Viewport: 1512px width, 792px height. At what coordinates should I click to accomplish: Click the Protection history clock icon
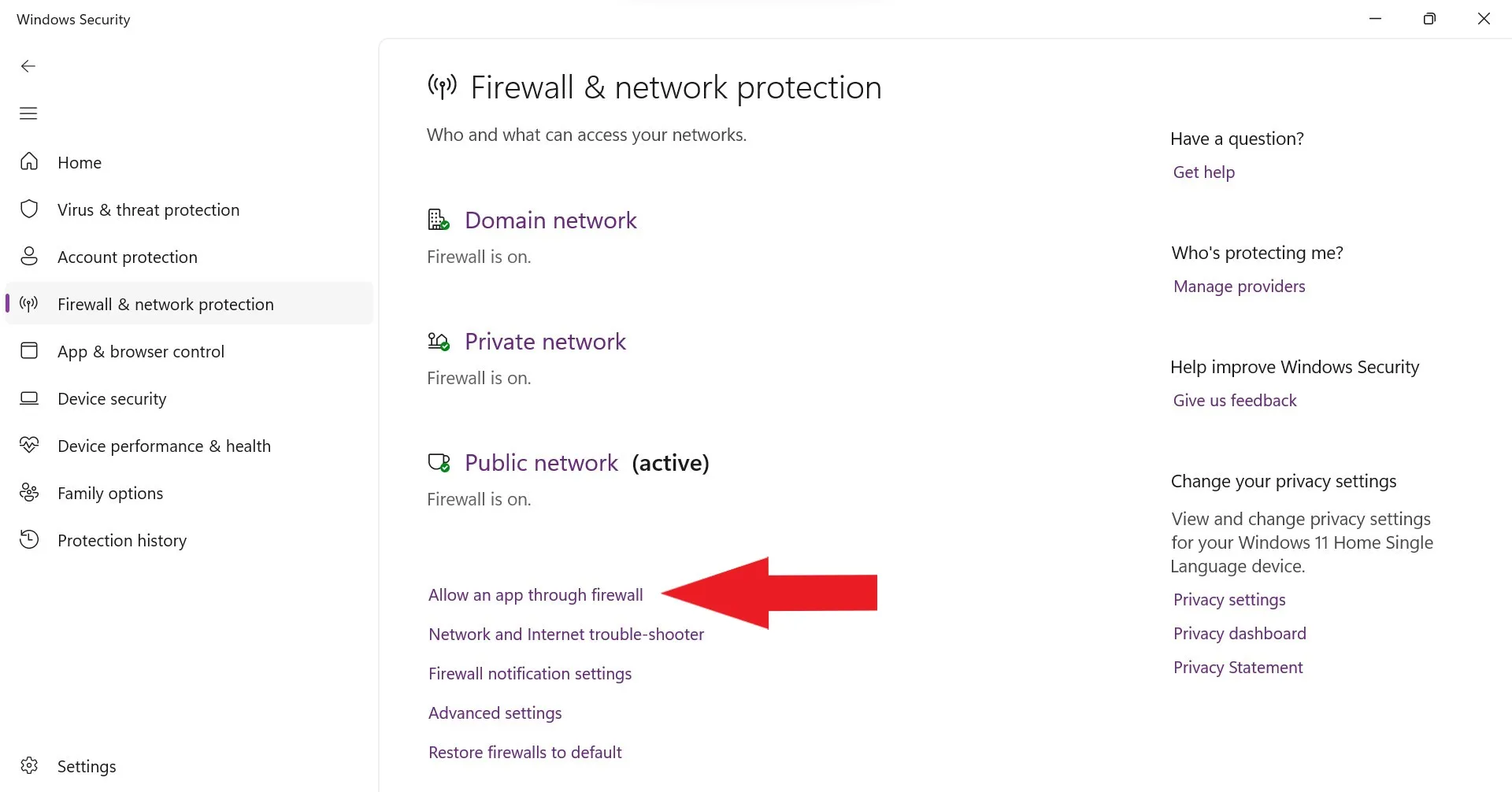(x=29, y=540)
